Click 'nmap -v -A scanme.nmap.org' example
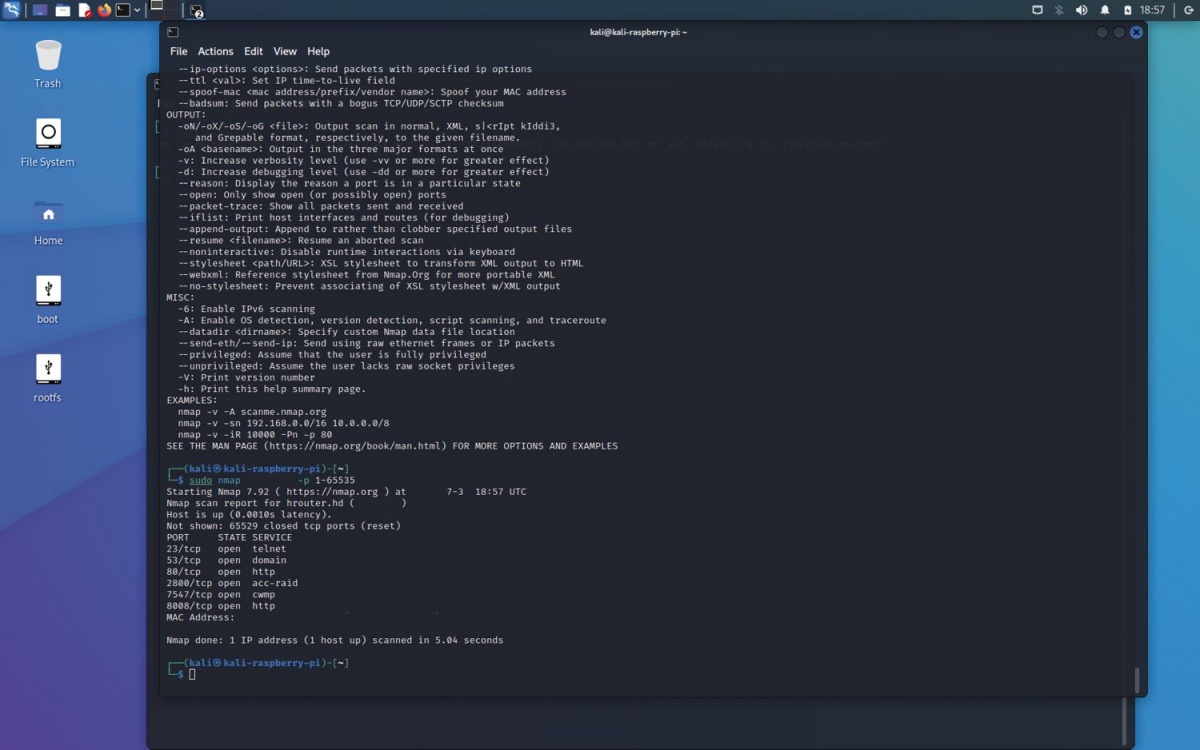Screen dimensions: 1200x750 coord(252,412)
